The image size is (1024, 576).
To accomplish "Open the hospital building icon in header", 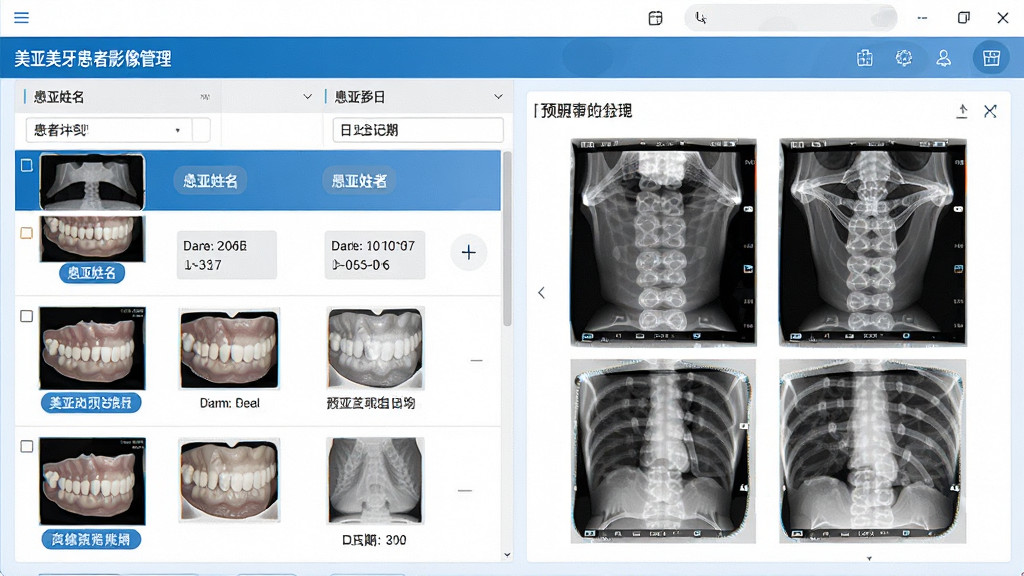I will [865, 58].
